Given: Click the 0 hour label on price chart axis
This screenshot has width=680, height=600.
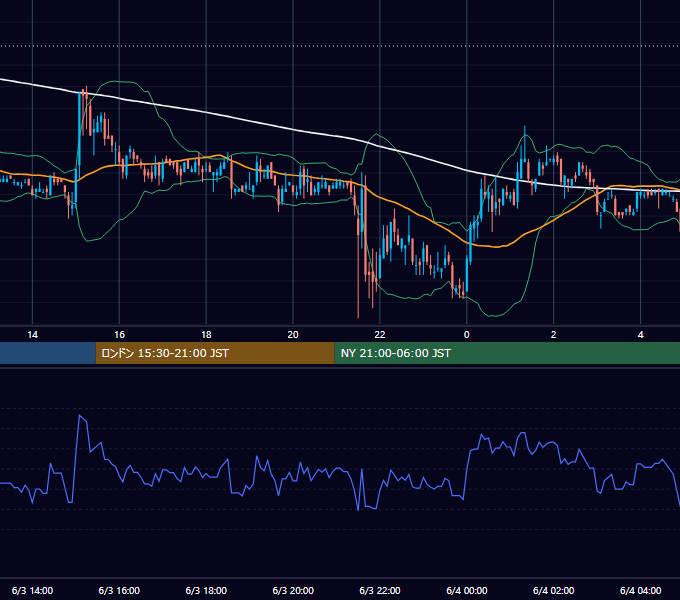Looking at the screenshot, I should point(467,335).
